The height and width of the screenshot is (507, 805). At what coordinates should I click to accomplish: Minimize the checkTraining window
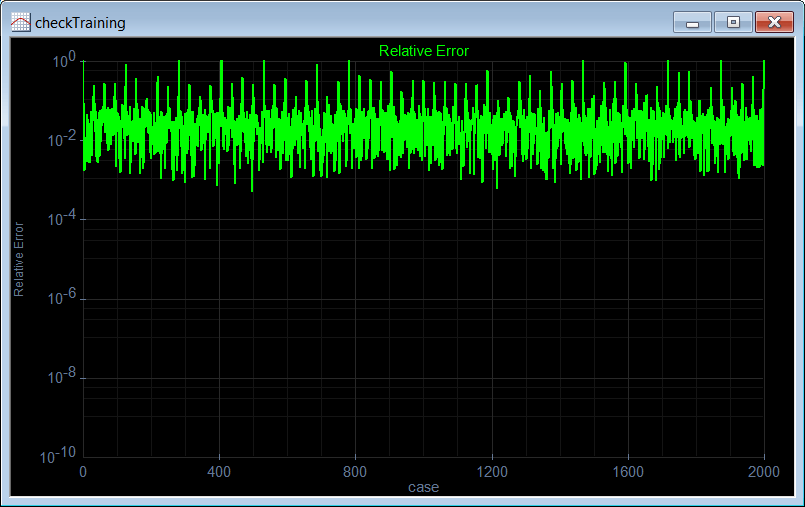pos(692,23)
